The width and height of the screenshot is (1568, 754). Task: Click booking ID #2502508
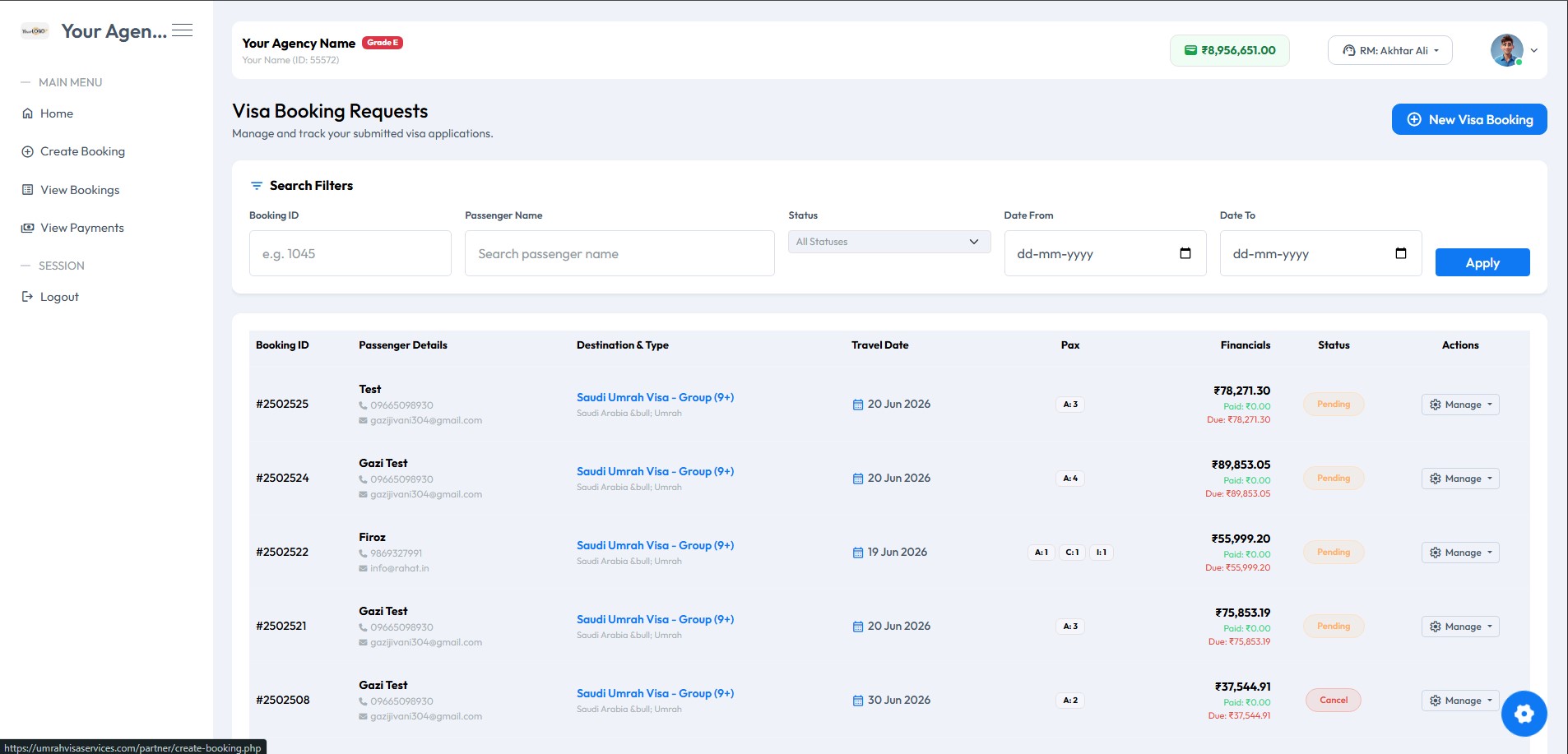(283, 700)
